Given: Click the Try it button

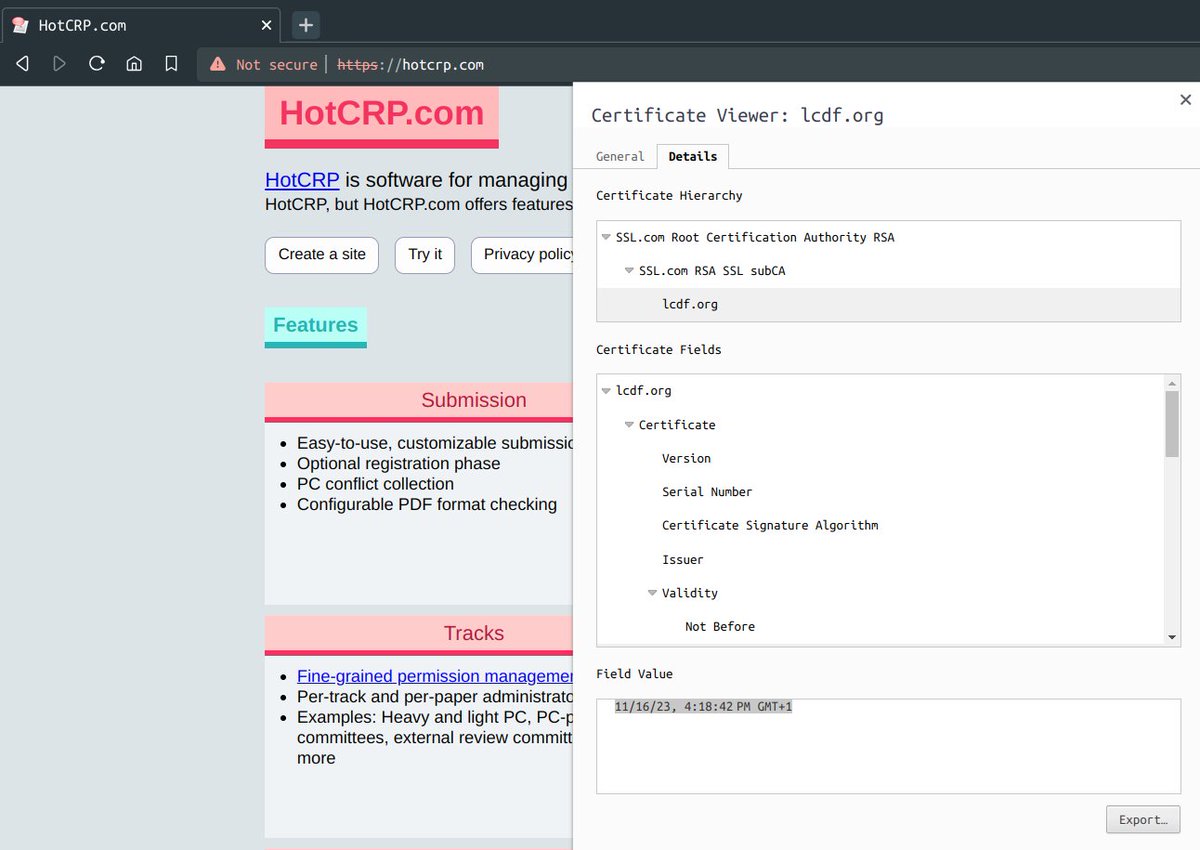Looking at the screenshot, I should click(425, 255).
